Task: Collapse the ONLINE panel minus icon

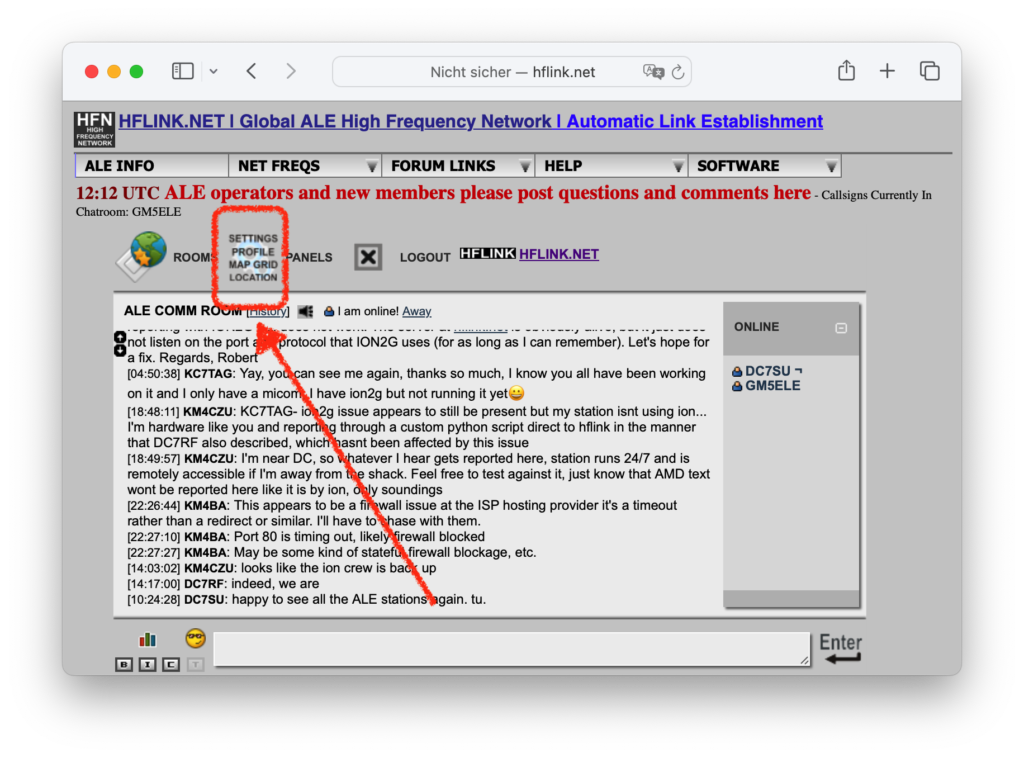Action: pyautogui.click(x=841, y=328)
